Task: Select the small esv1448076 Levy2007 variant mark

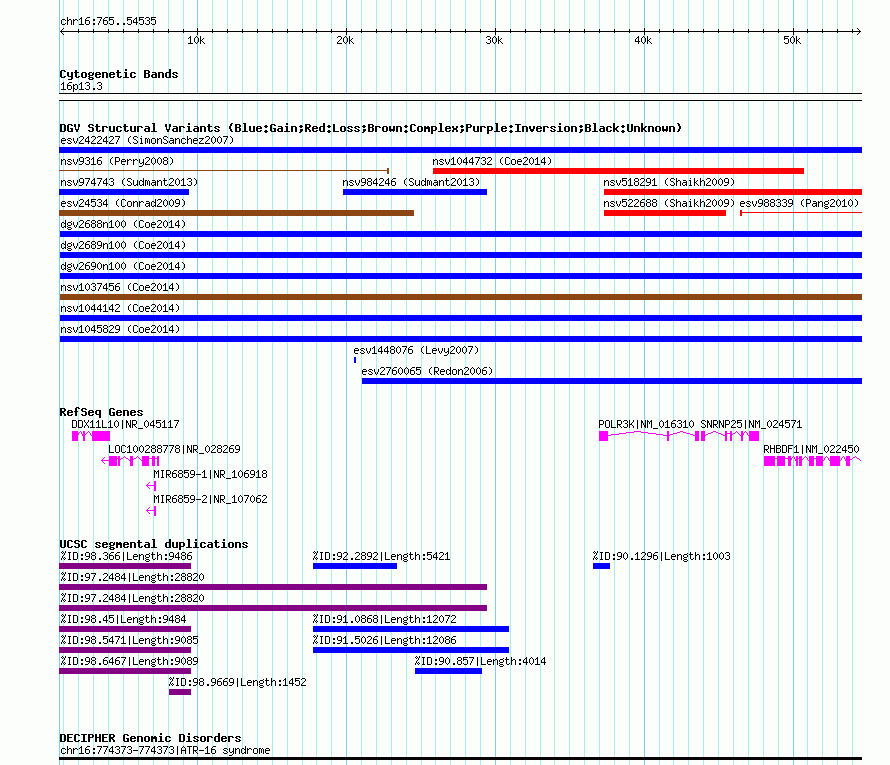Action: pyautogui.click(x=355, y=360)
